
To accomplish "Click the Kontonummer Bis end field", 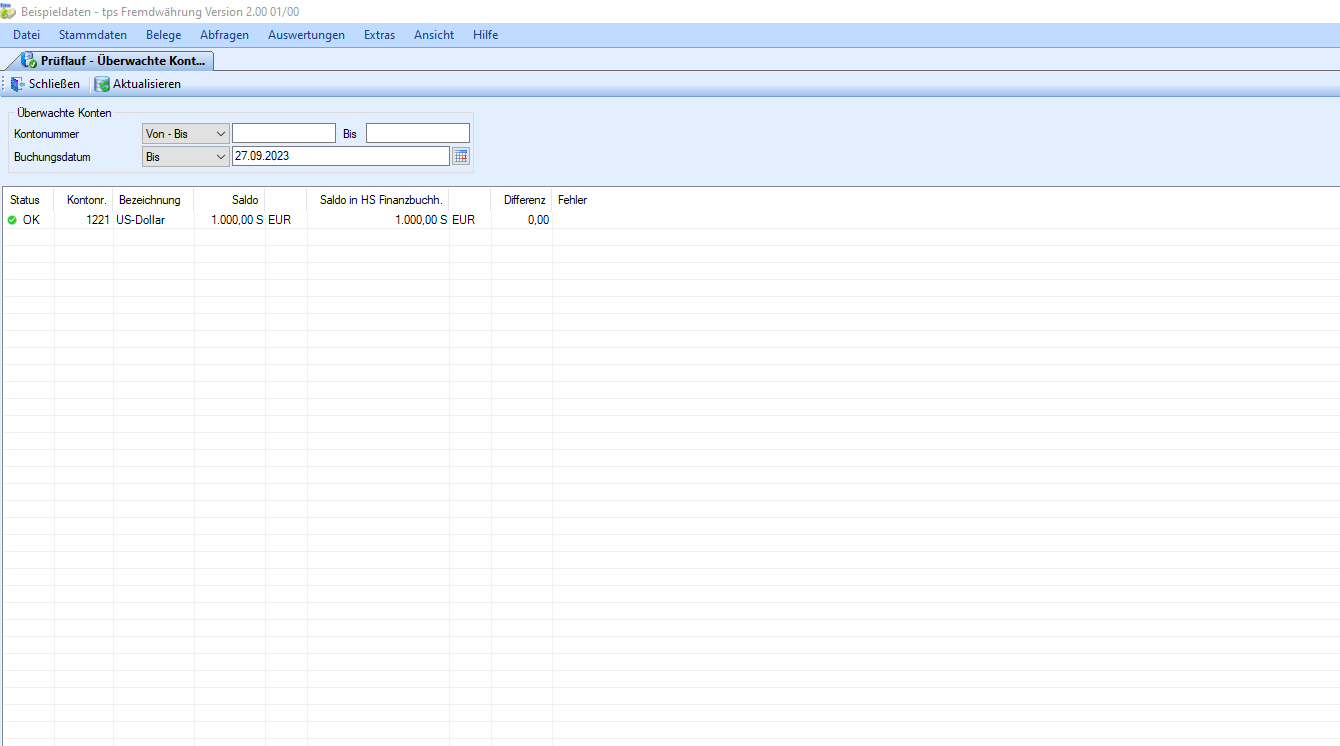I will [x=417, y=134].
